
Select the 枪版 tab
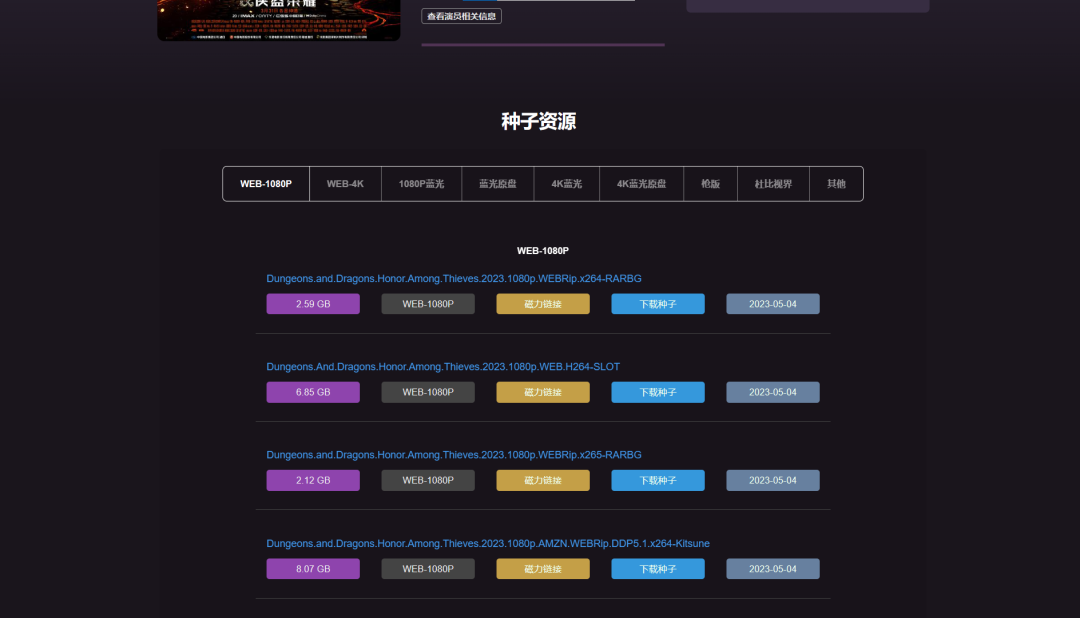pyautogui.click(x=710, y=183)
